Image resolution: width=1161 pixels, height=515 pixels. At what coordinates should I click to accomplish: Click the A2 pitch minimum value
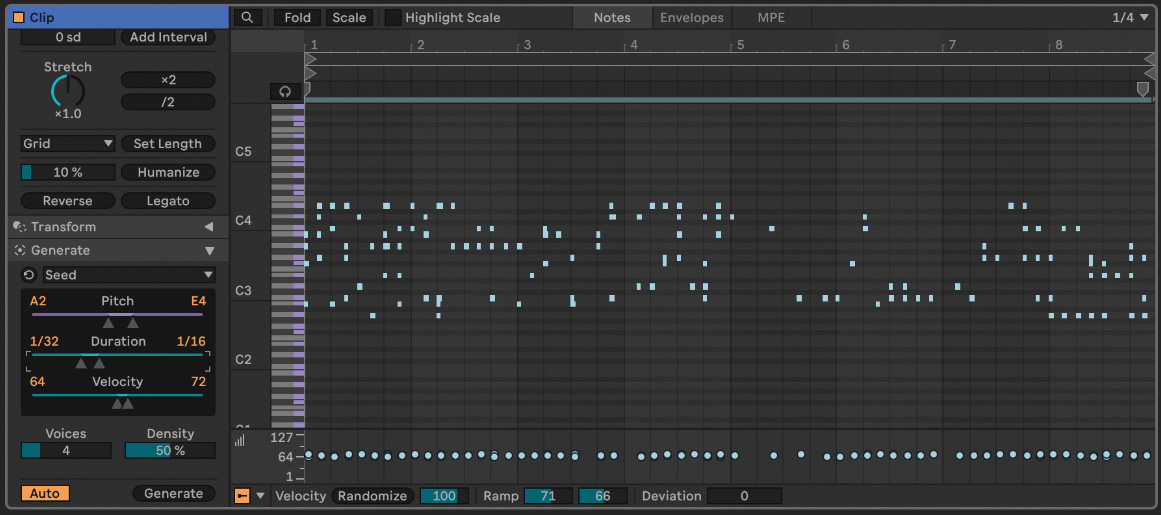[x=38, y=301]
